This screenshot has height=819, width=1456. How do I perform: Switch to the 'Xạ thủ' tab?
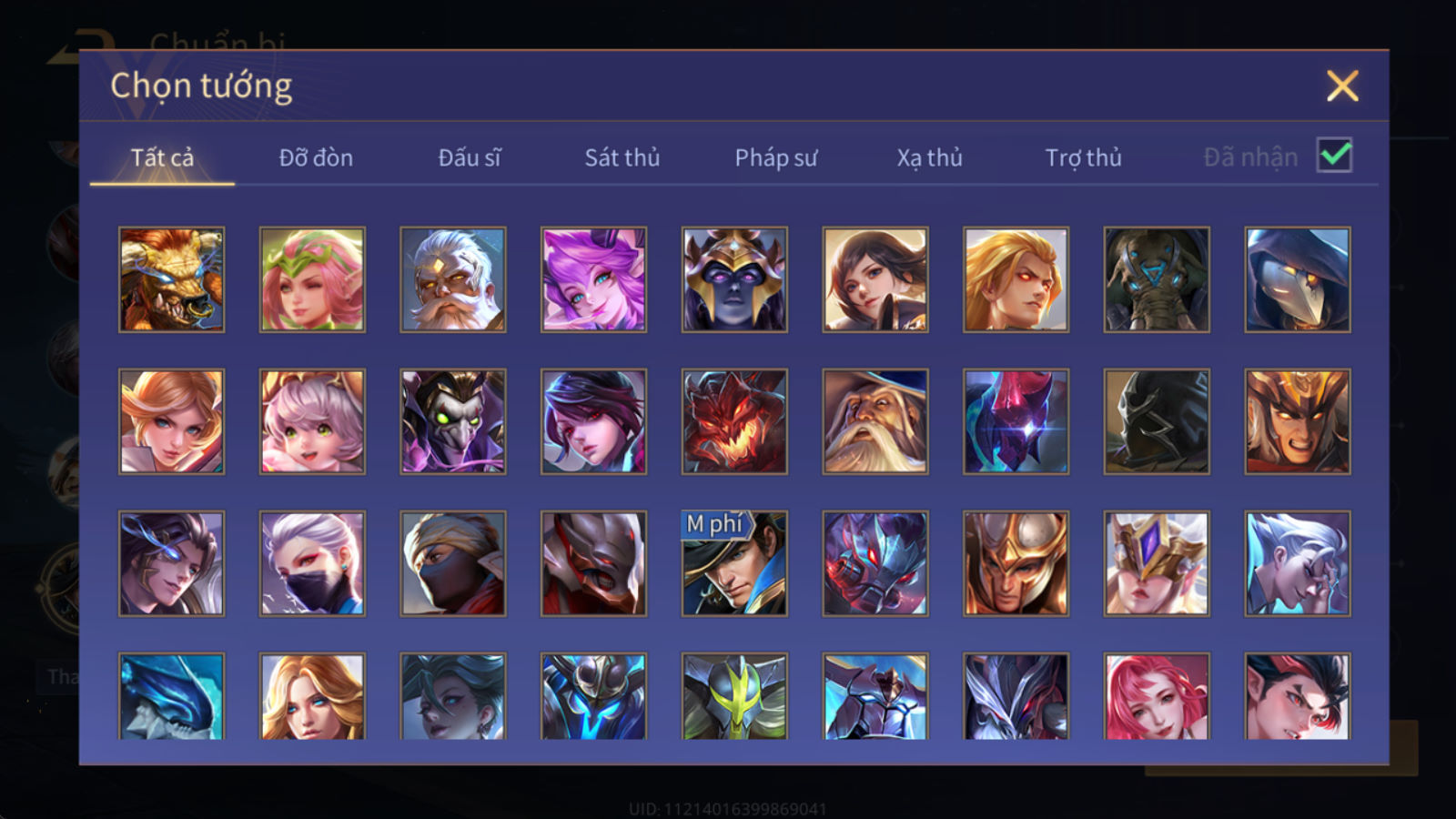(930, 157)
